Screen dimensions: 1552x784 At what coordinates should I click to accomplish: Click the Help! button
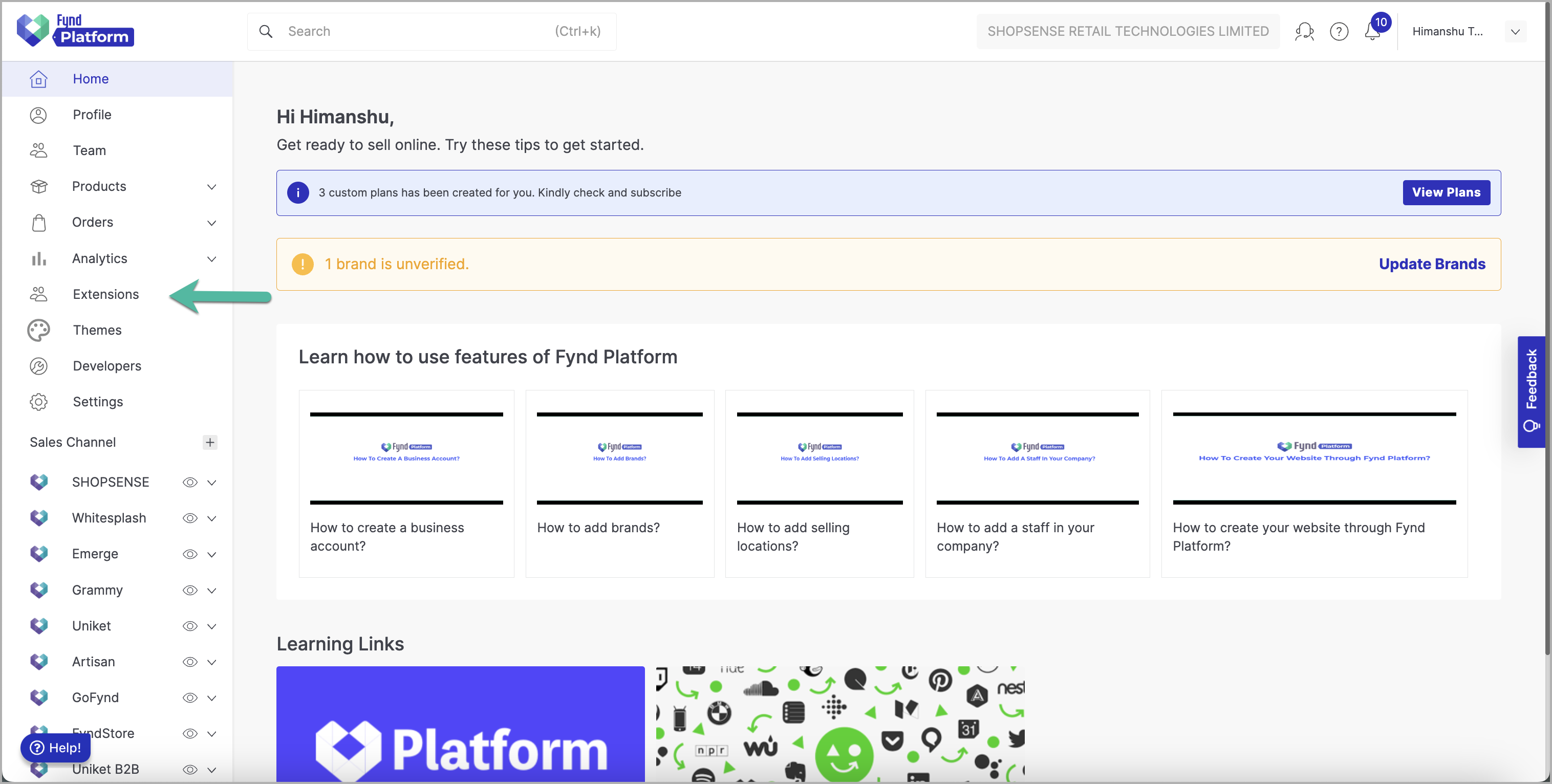[x=55, y=748]
